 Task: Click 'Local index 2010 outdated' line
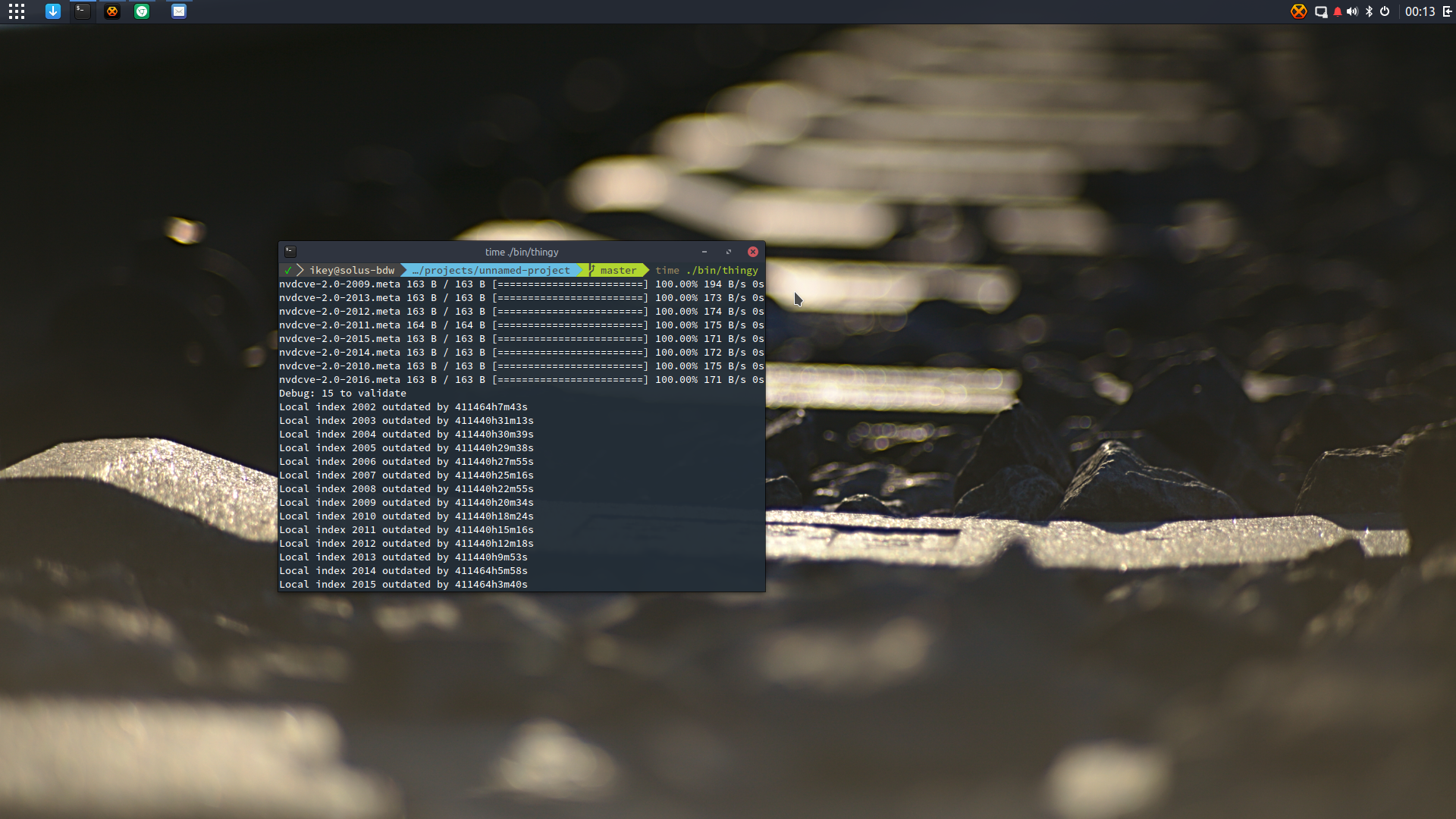tap(406, 516)
